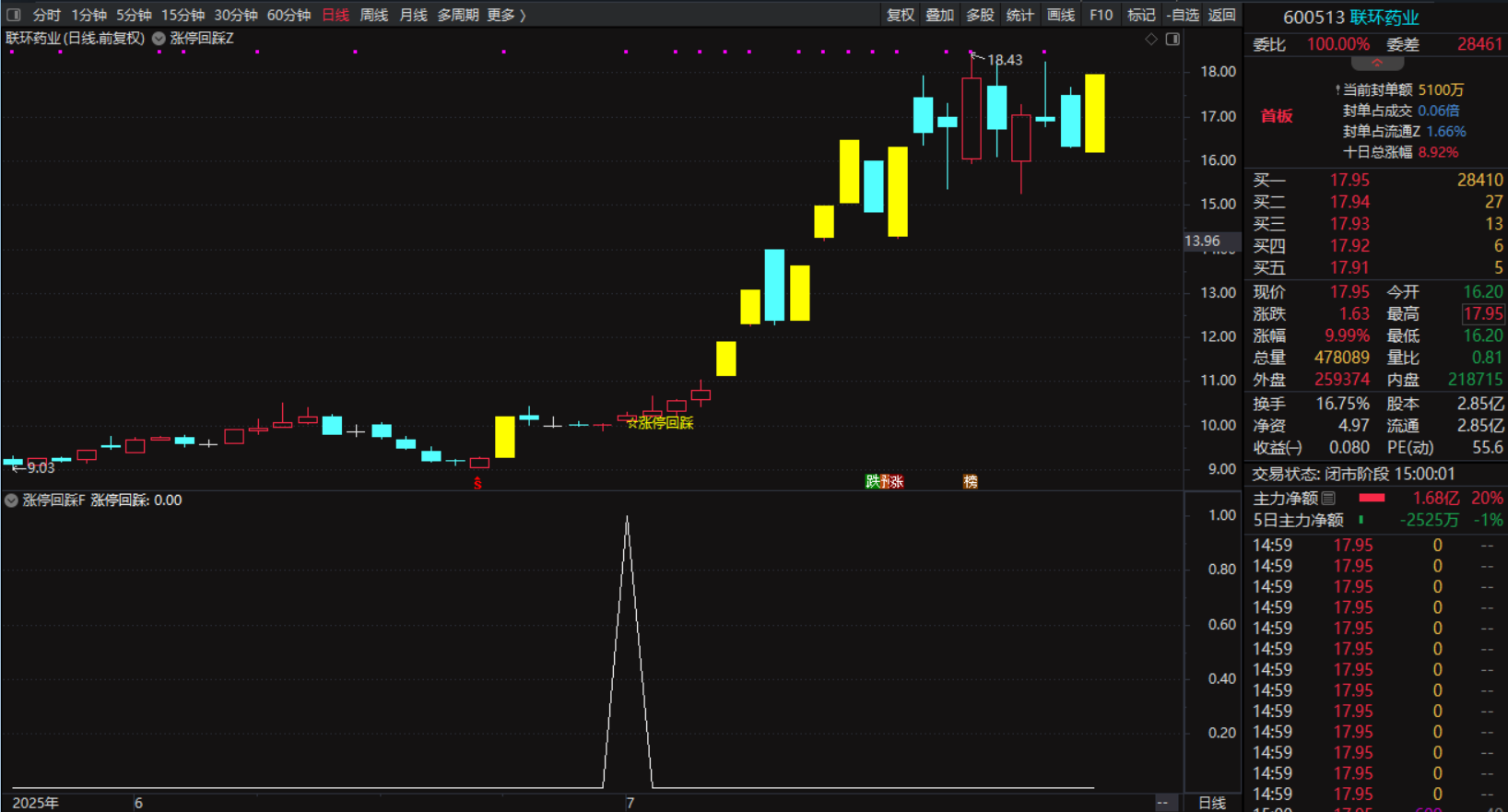Click the diamond icon at chart top-right
The image size is (1508, 812).
pos(1150,39)
